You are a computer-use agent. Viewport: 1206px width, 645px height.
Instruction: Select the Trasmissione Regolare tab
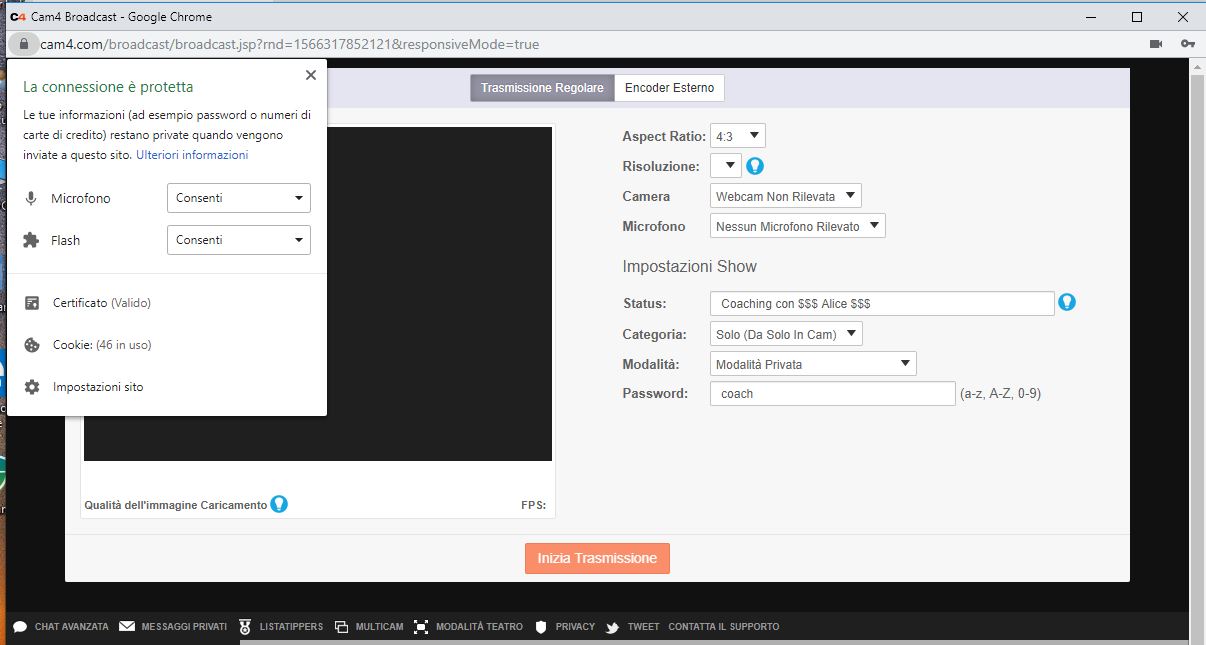click(x=542, y=88)
